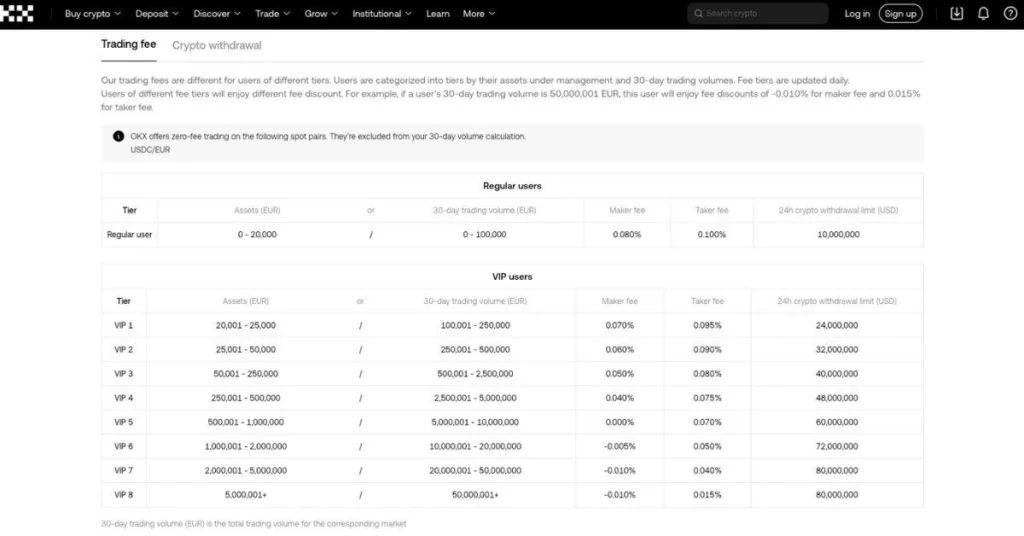1024x536 pixels.
Task: Click the VIP 8 row tier cell
Action: tap(124, 495)
